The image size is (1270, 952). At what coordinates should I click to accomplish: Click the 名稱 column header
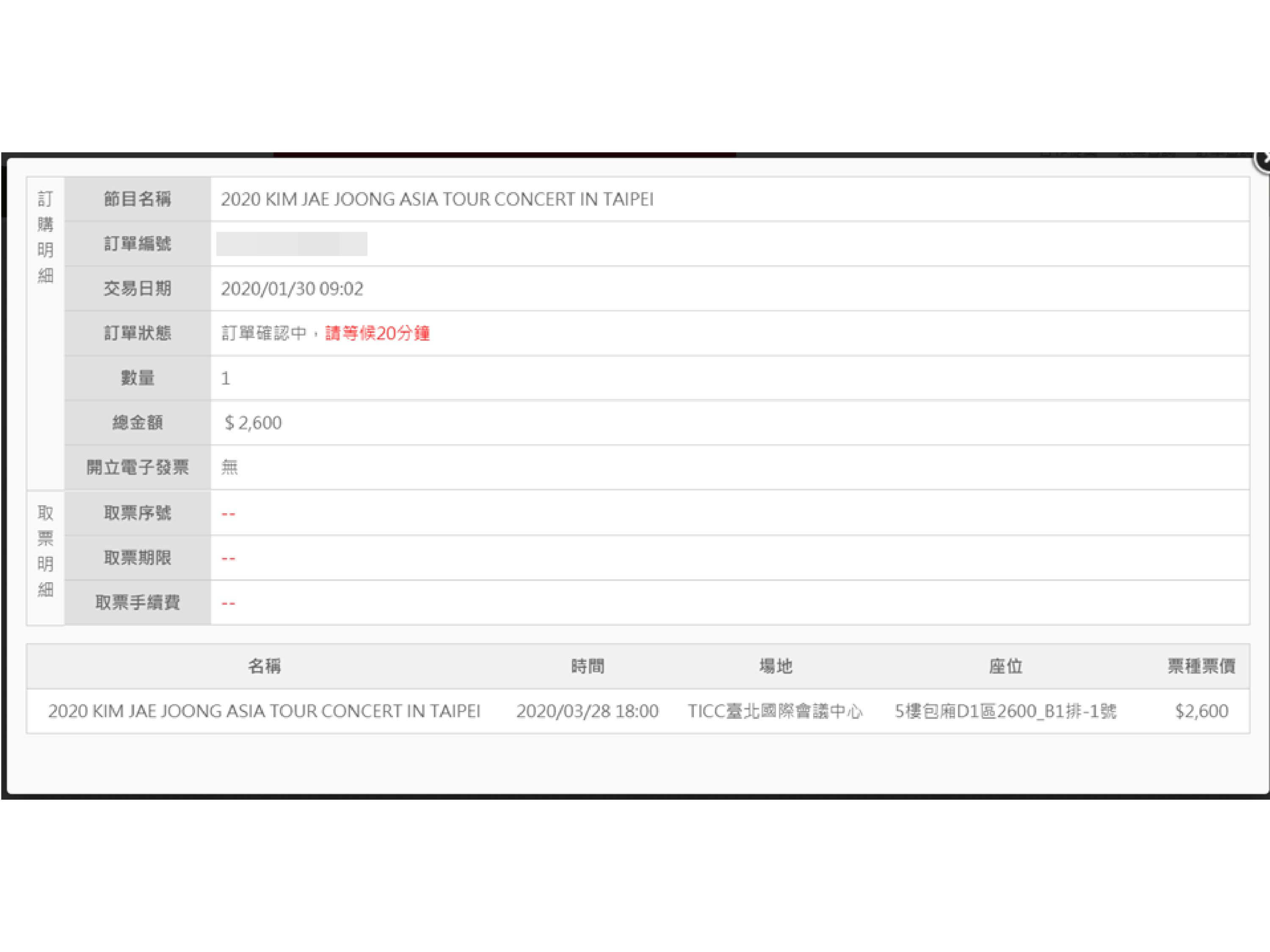click(264, 666)
